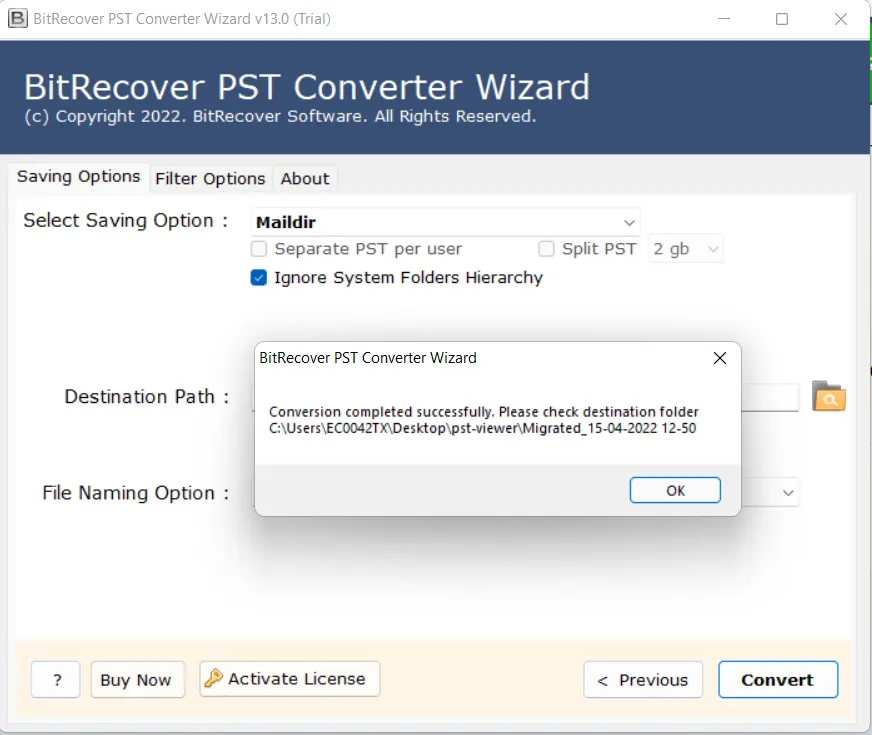
Task: Maximize the PST Converter Wizard window
Action: click(782, 19)
